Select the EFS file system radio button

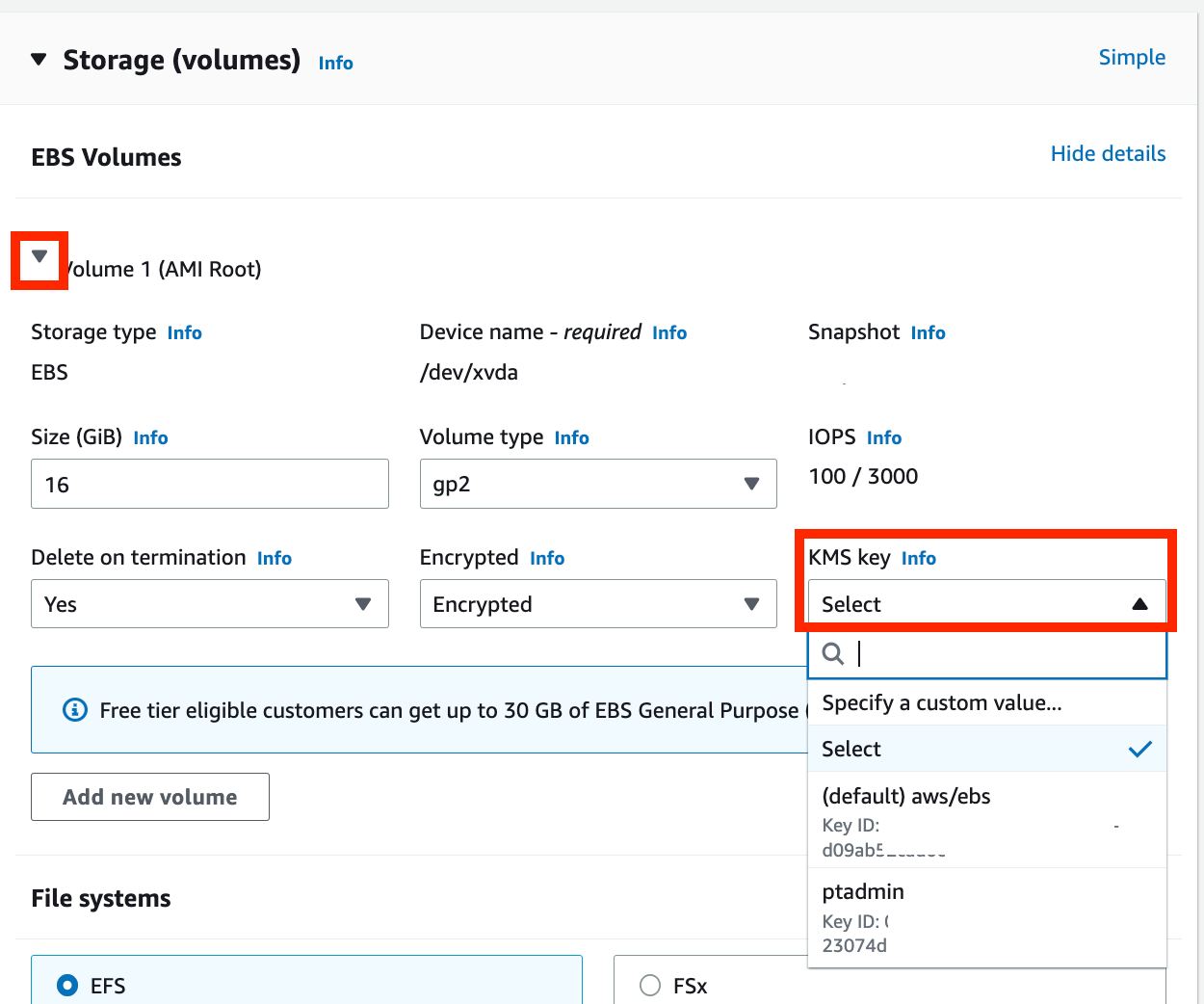tap(67, 986)
